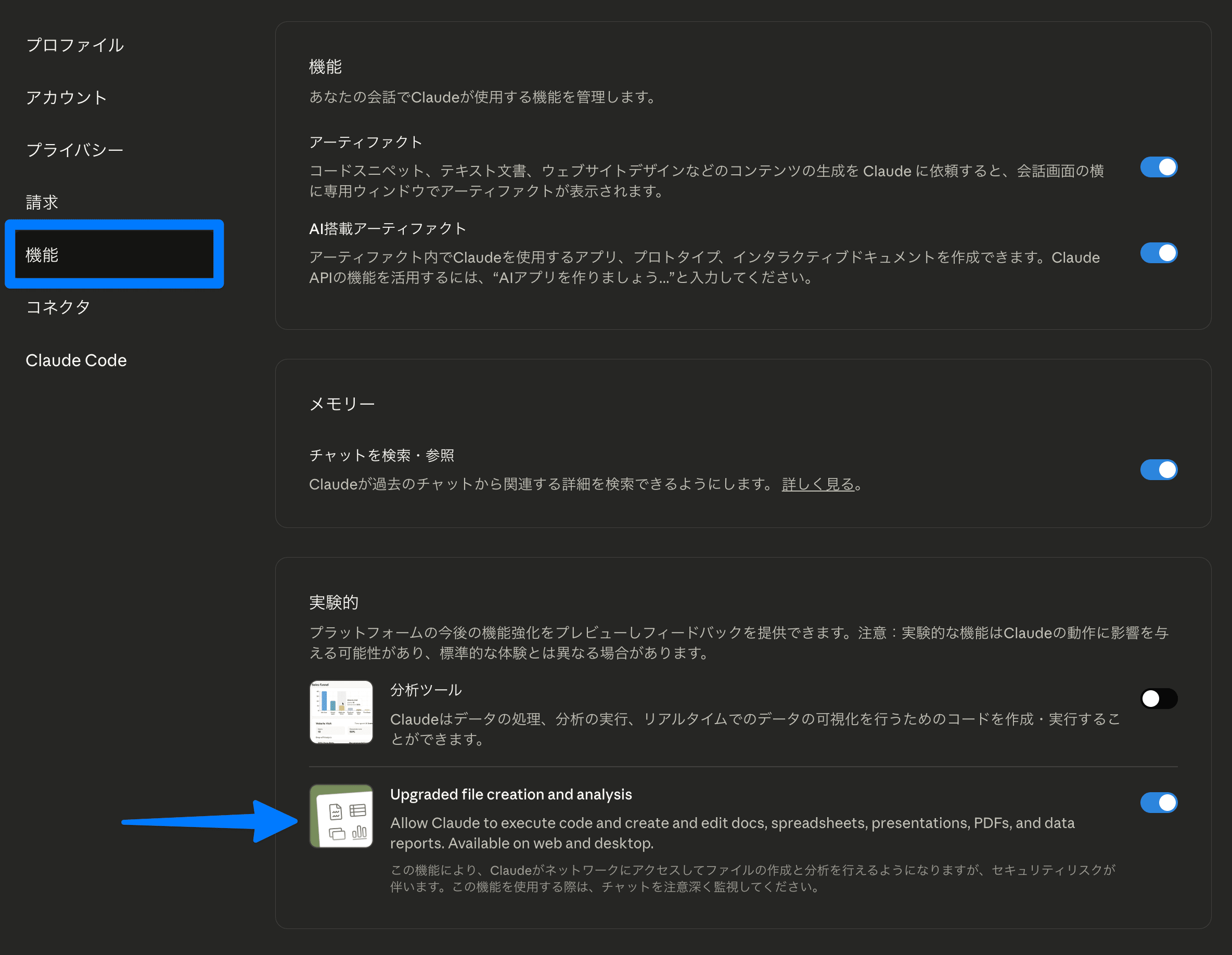
Task: Open the プロファイル settings section
Action: [x=75, y=45]
